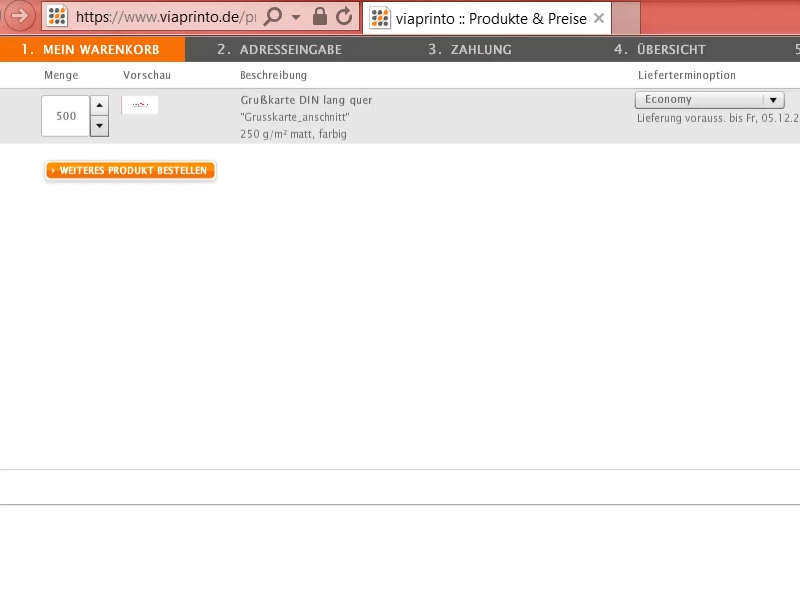Click the viaprinto favicon in address bar
The width and height of the screenshot is (800, 600).
click(57, 17)
